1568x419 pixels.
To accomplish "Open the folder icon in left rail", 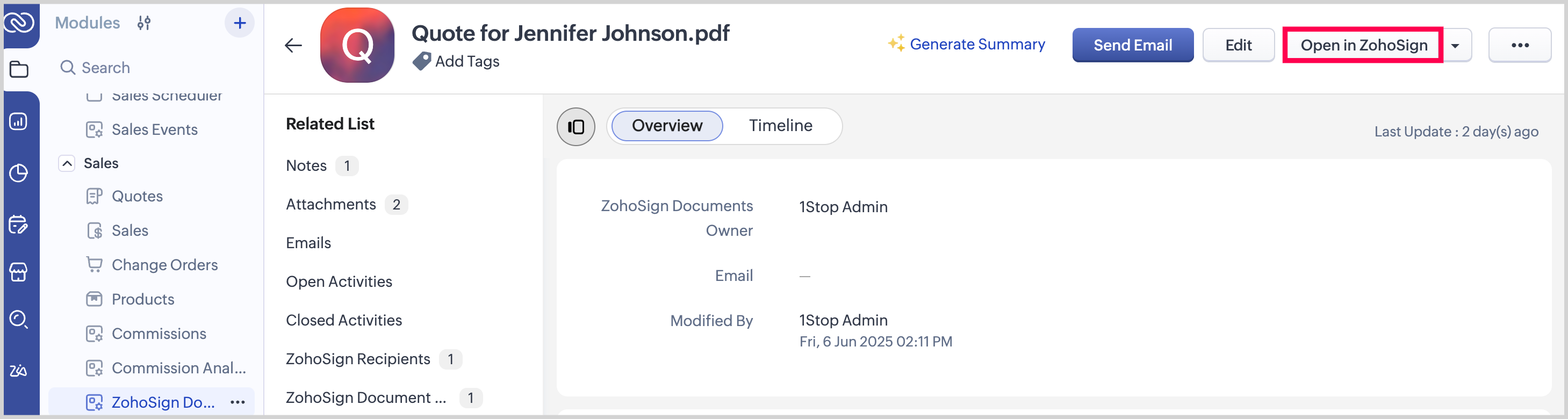I will click(x=19, y=69).
